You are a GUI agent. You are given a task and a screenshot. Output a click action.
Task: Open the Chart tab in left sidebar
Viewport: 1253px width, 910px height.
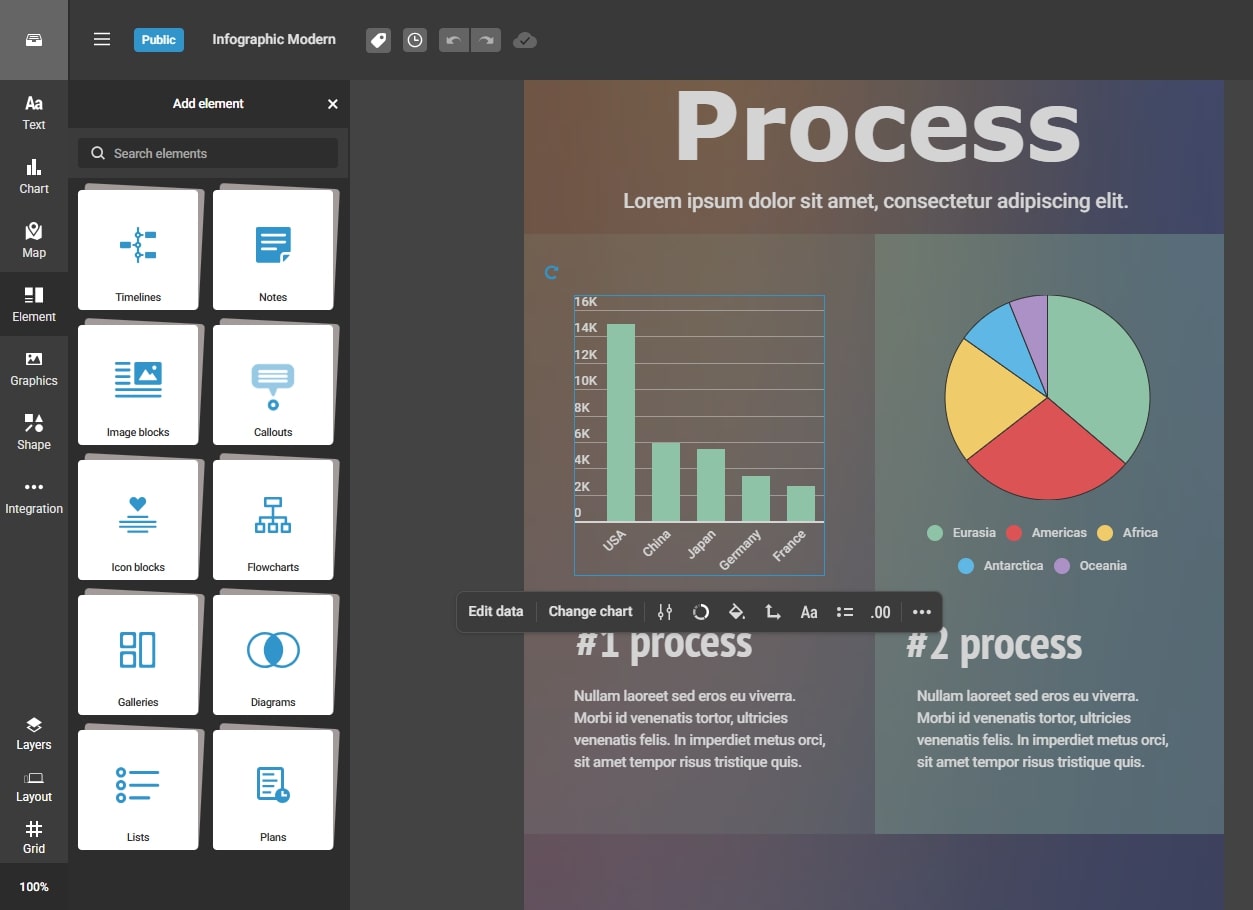click(34, 176)
